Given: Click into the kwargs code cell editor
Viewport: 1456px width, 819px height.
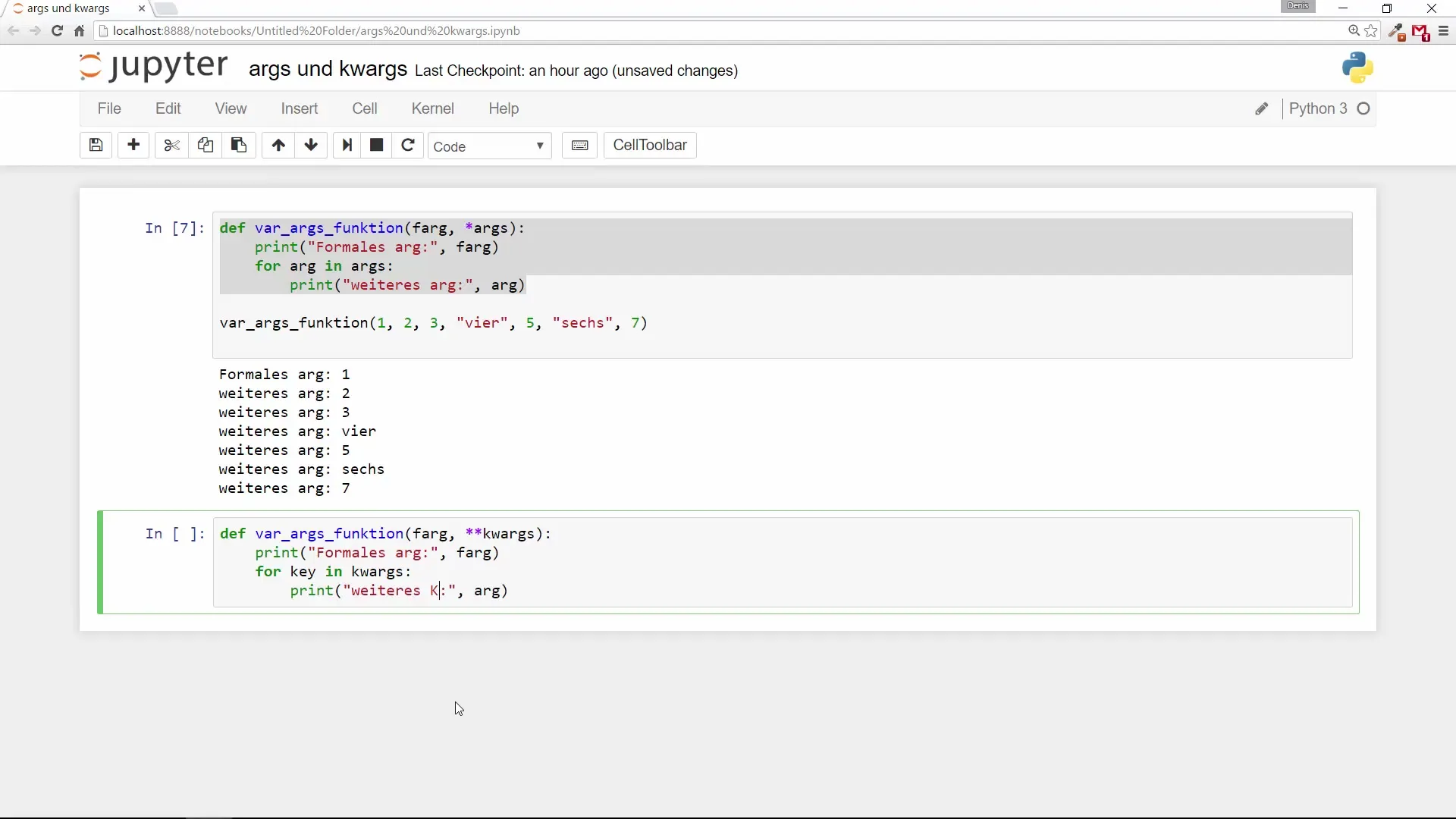Looking at the screenshot, I should tap(783, 562).
